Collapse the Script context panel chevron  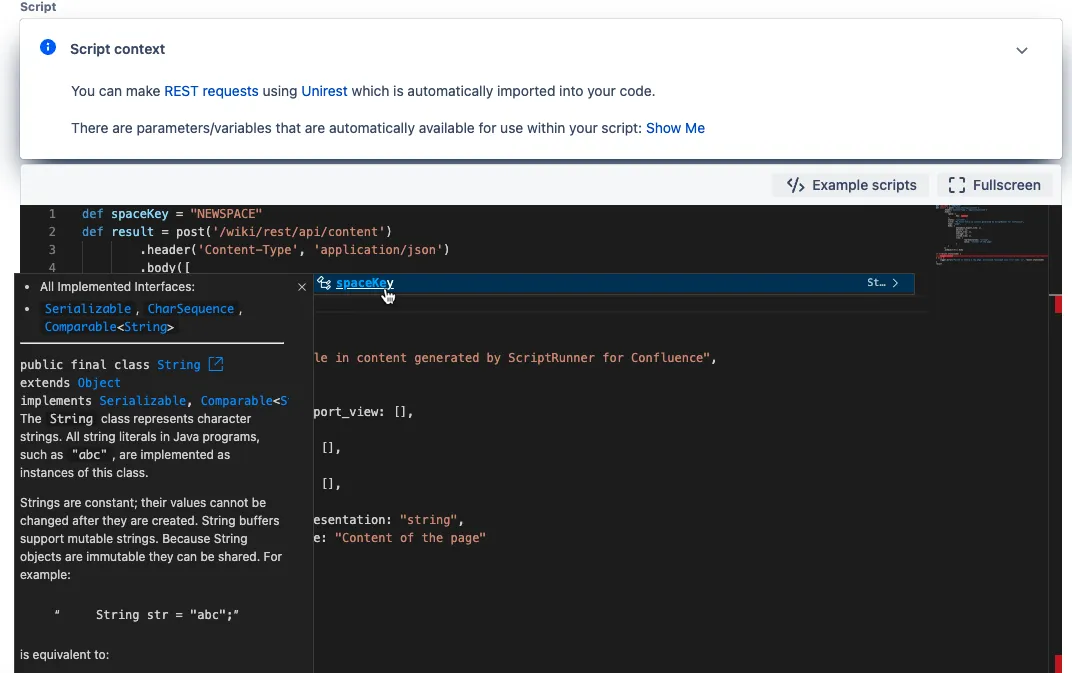1021,51
